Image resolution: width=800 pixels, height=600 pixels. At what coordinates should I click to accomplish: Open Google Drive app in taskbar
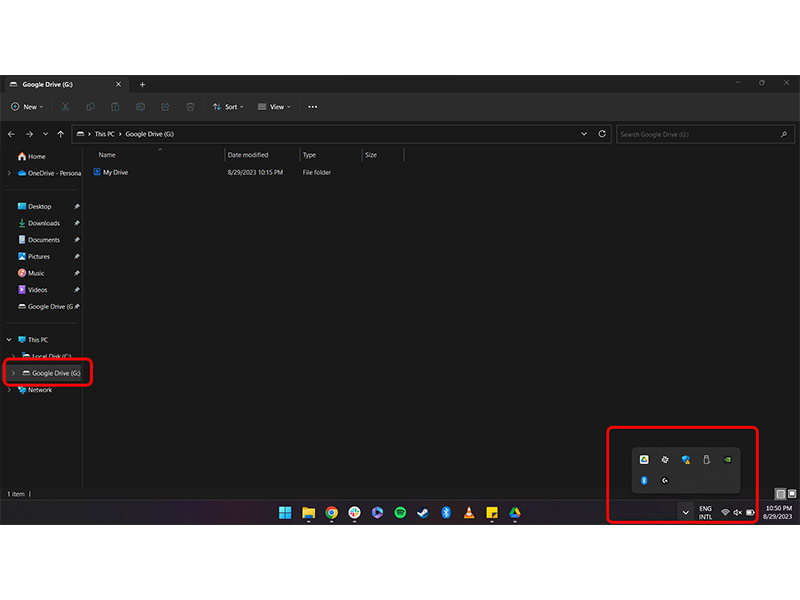click(515, 512)
